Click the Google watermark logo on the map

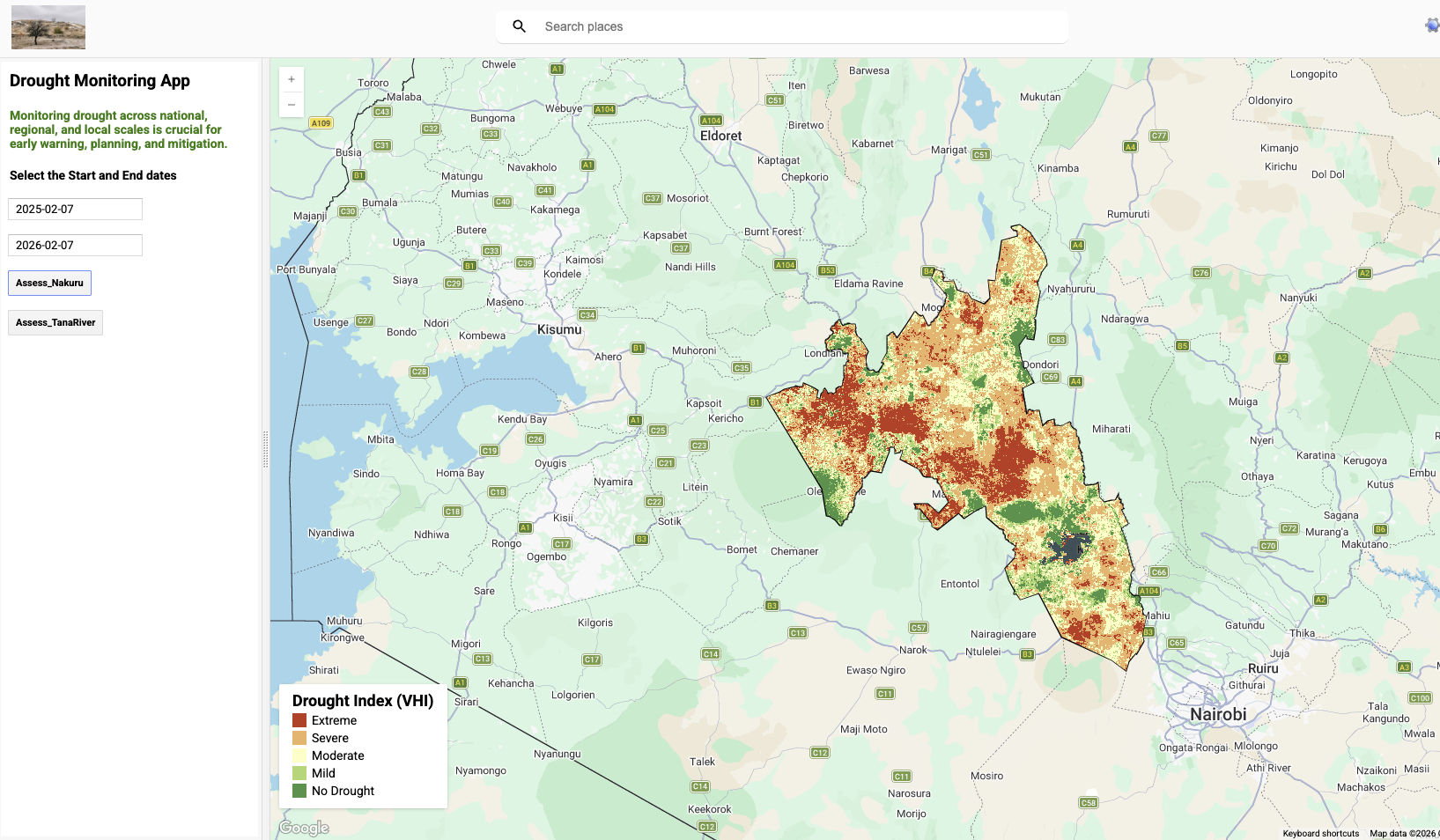pos(303,827)
